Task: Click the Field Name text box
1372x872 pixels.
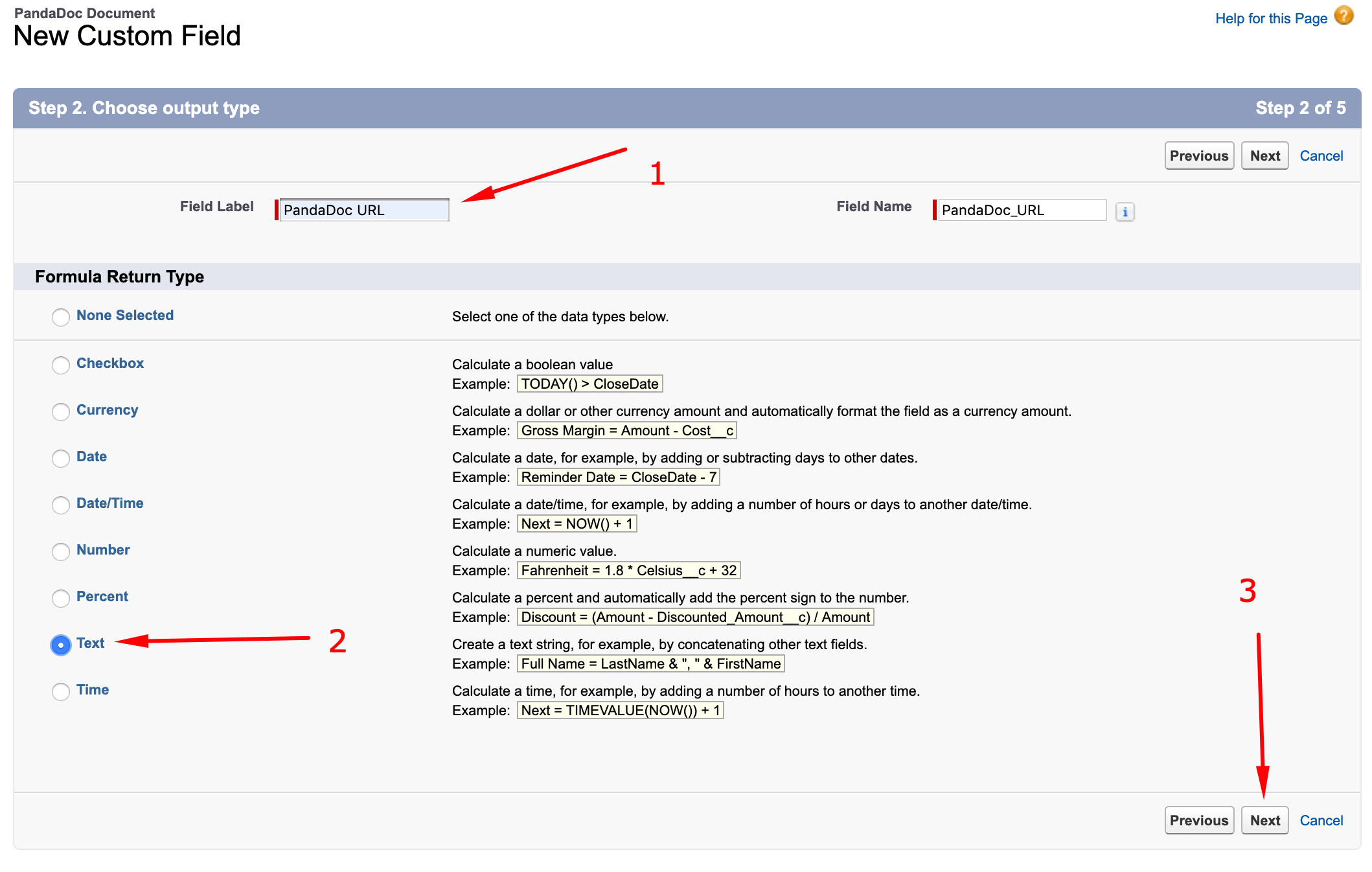Action: (1022, 211)
